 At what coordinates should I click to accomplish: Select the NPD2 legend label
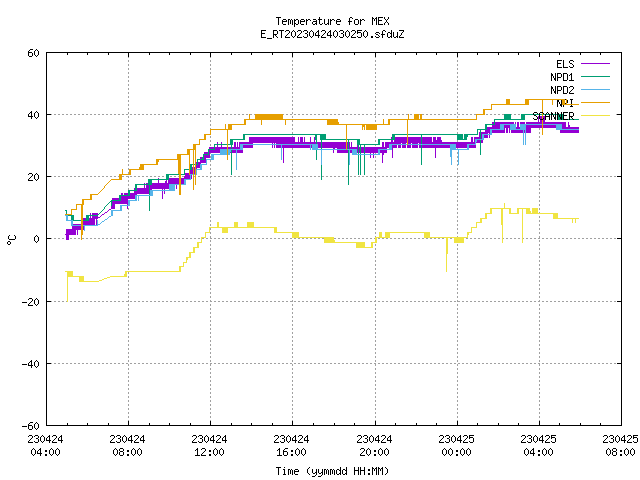pyautogui.click(x=562, y=90)
